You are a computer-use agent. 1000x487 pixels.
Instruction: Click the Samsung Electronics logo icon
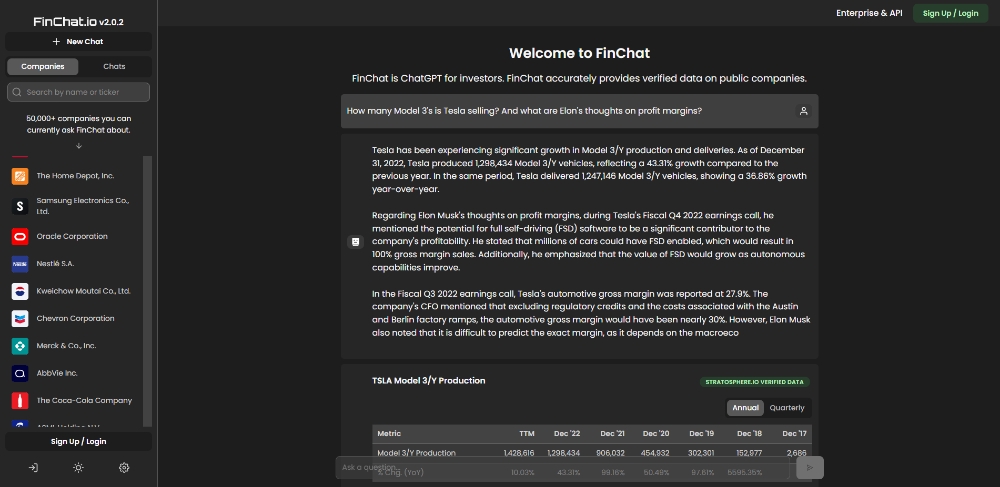20,206
